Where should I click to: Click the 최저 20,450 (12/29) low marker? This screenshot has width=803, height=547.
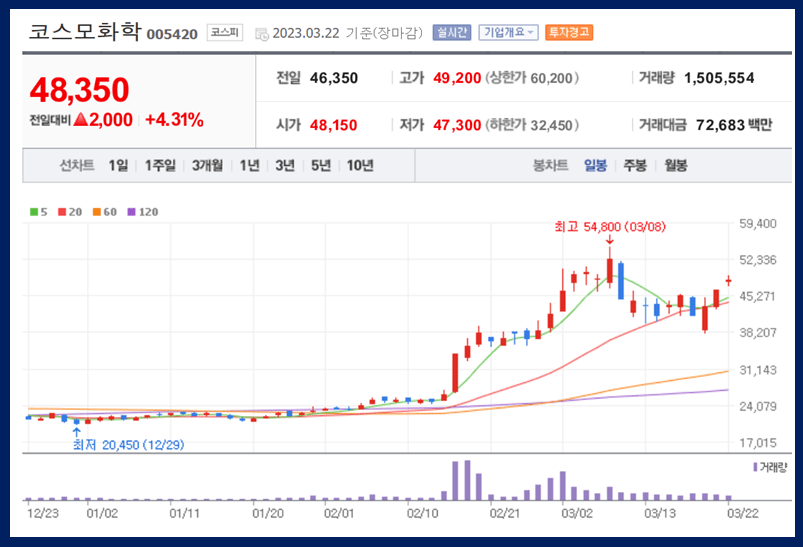(128, 445)
